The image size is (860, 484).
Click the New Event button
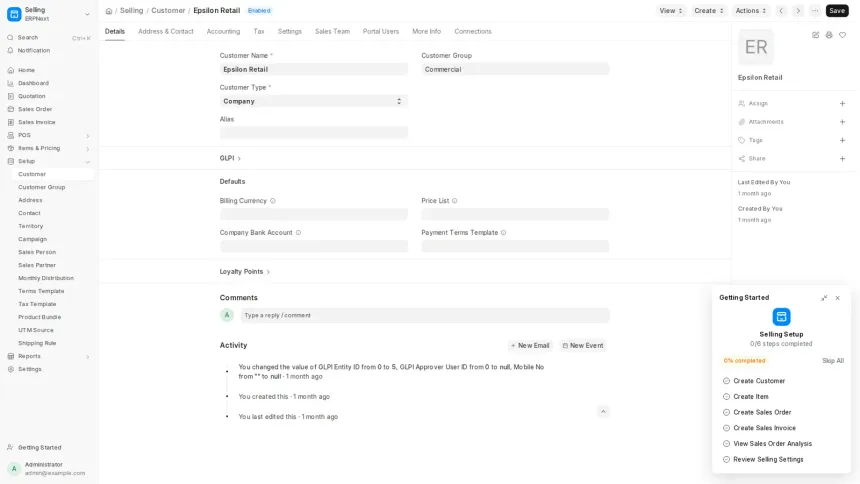pyautogui.click(x=582, y=346)
